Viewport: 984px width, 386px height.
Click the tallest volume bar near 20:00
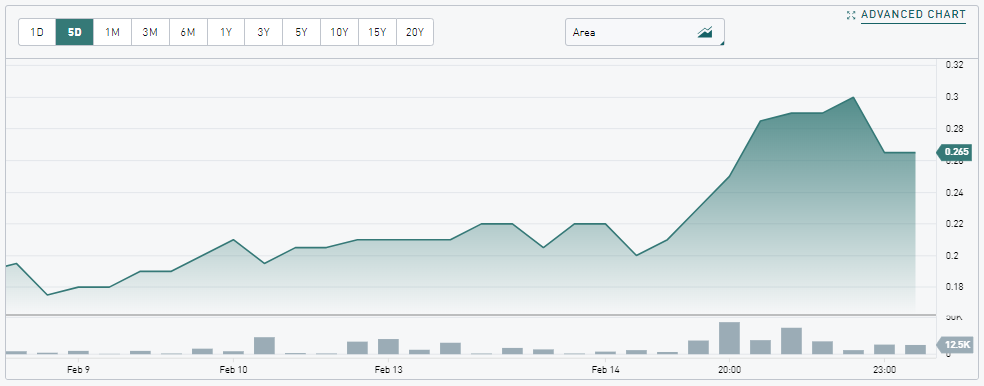point(729,338)
